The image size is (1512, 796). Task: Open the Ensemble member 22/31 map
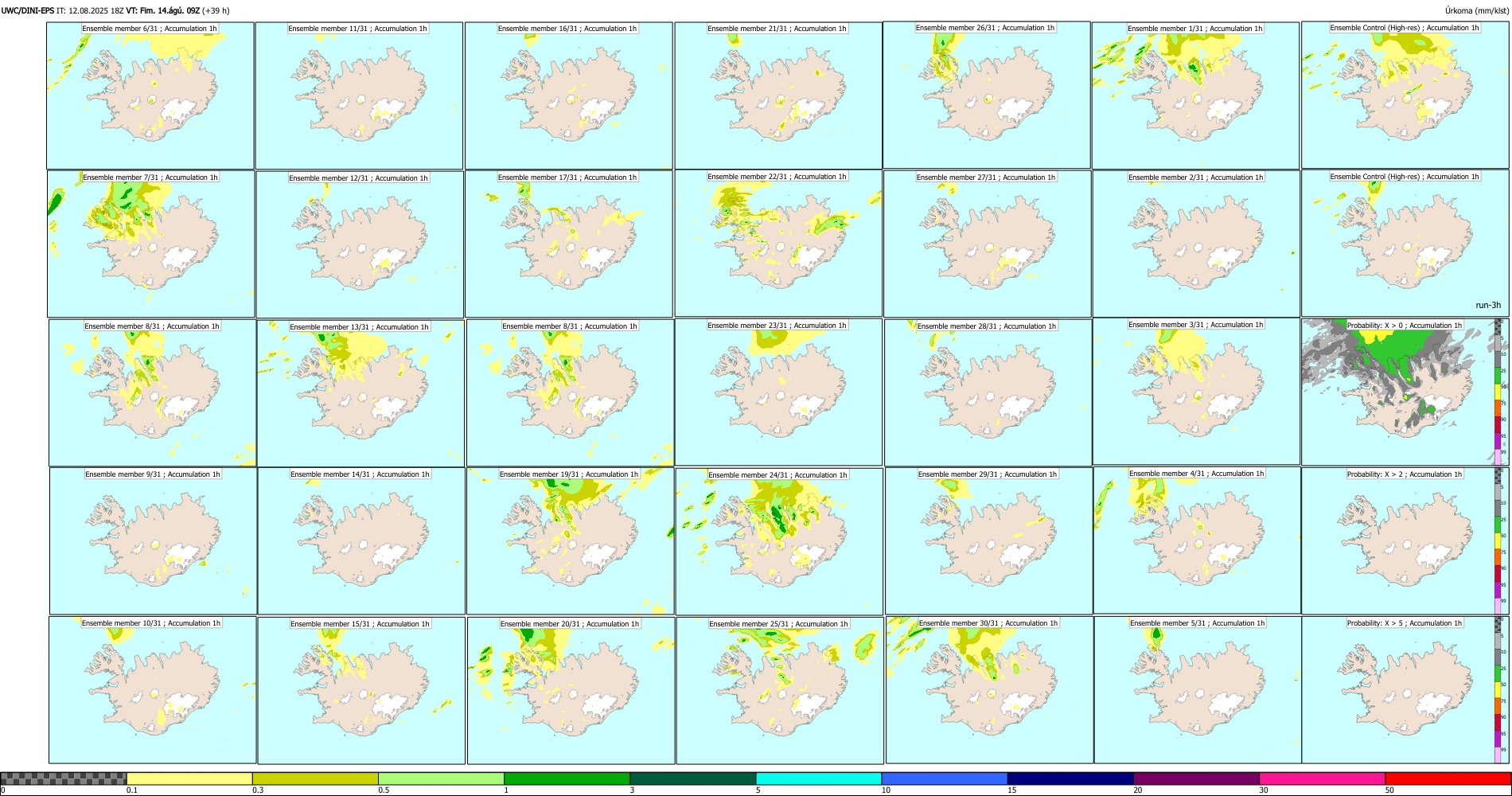tap(778, 244)
